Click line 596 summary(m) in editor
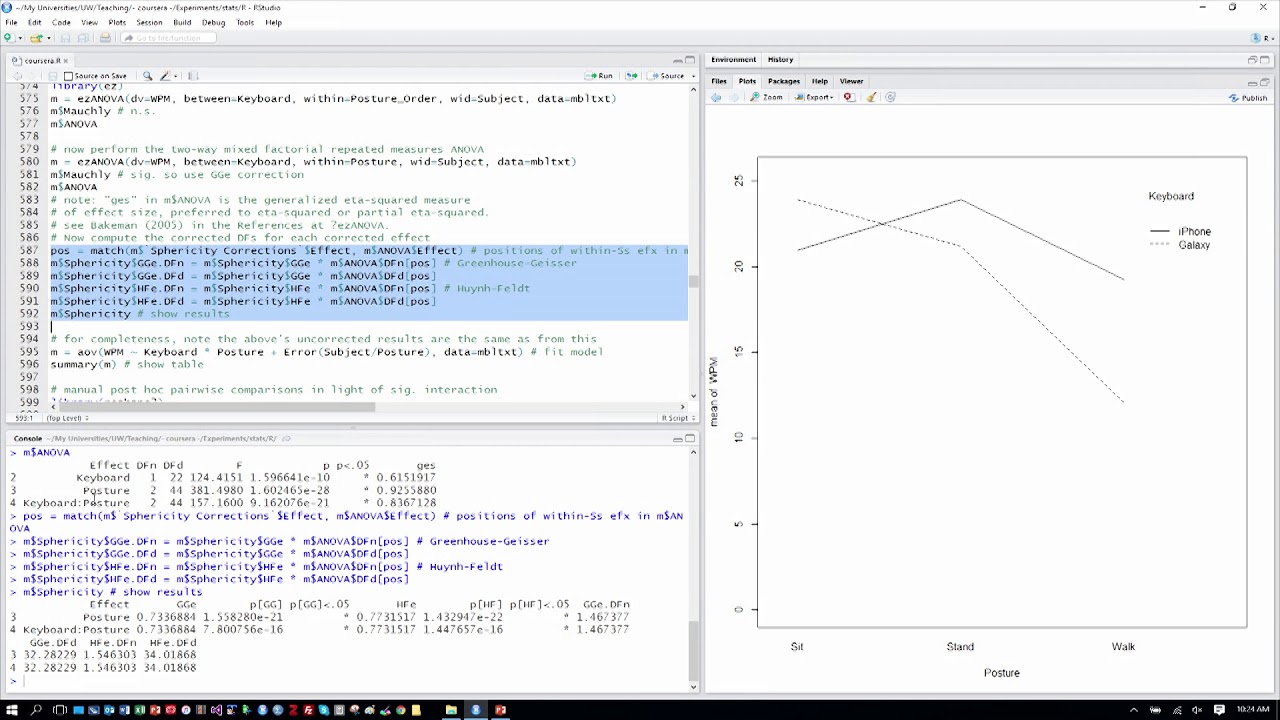The height and width of the screenshot is (720, 1280). point(127,364)
